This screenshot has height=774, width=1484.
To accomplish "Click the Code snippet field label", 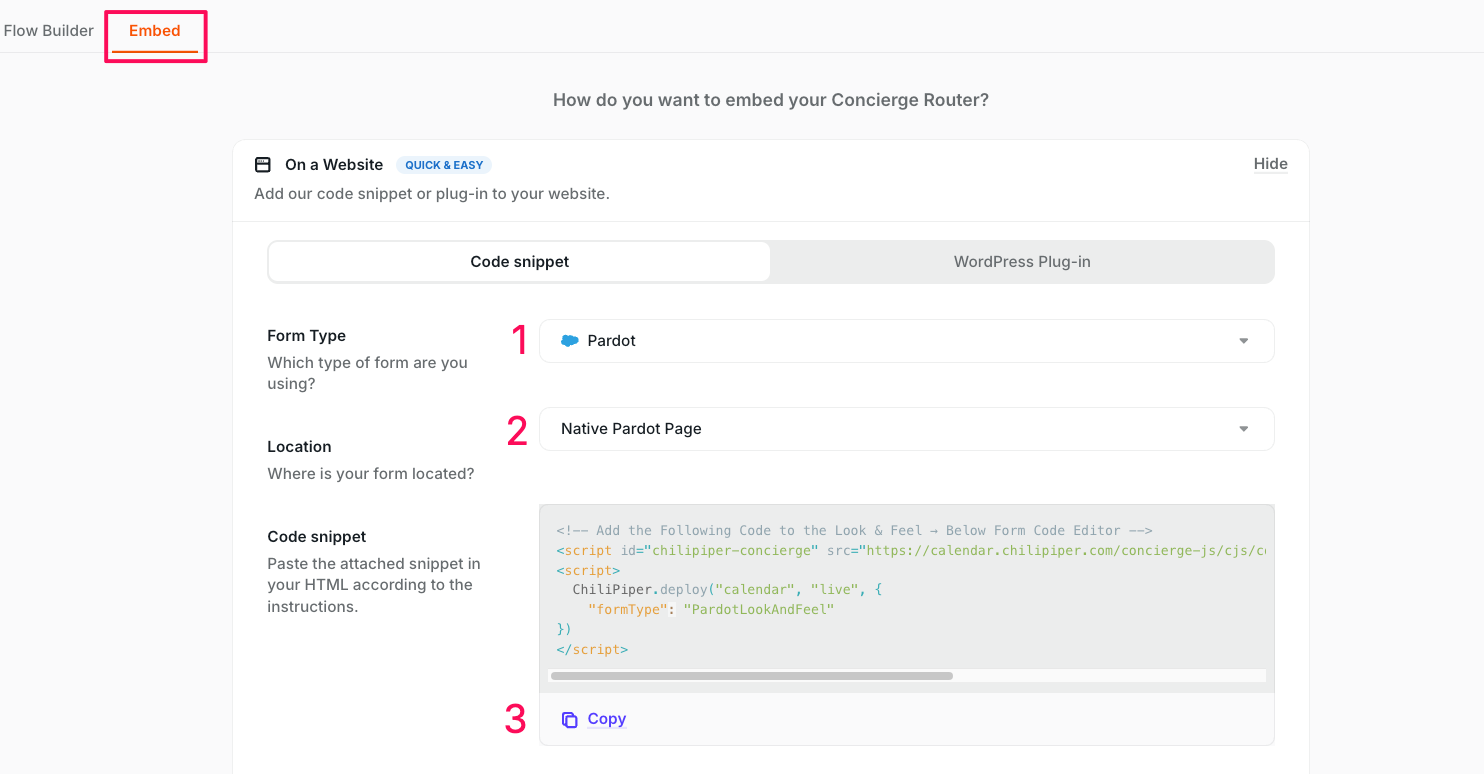I will pyautogui.click(x=317, y=537).
